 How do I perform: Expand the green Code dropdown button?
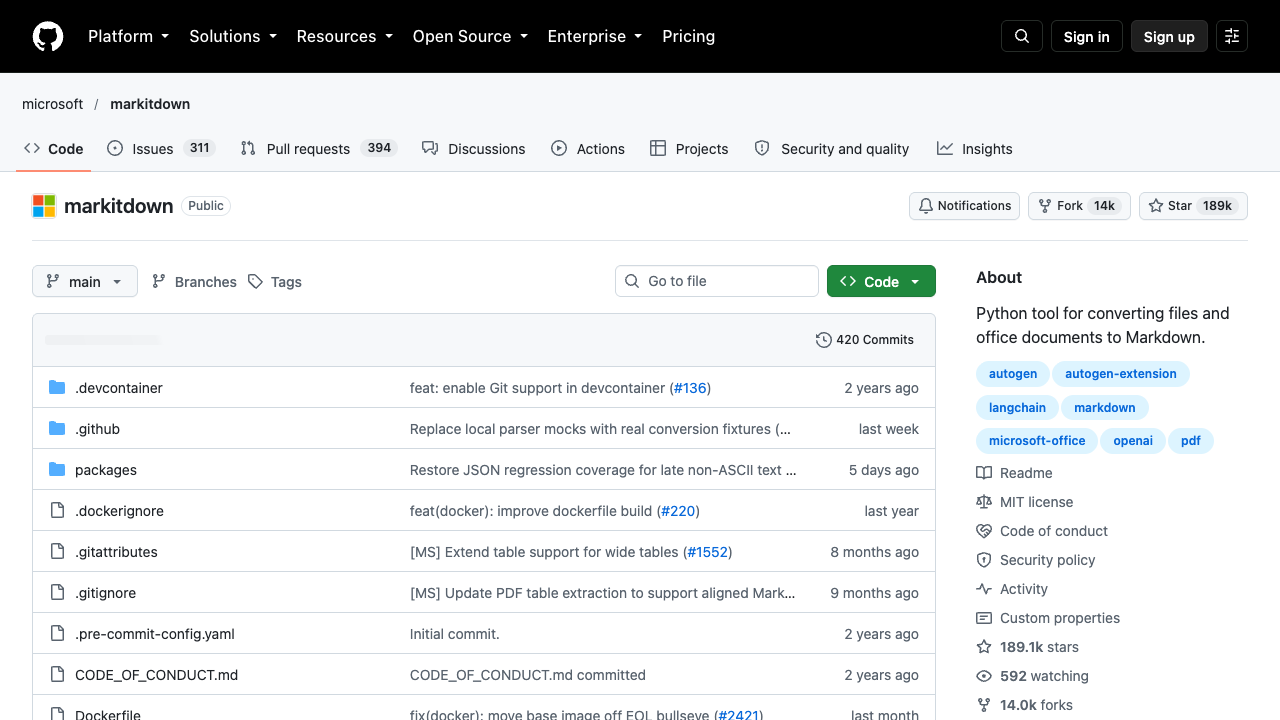881,282
